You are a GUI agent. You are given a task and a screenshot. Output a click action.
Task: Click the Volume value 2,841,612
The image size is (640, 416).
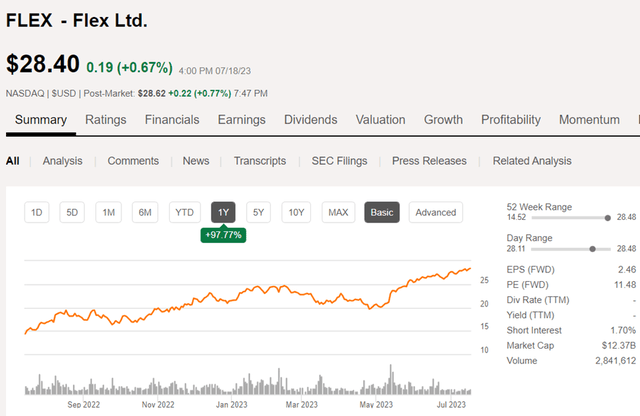(616, 360)
